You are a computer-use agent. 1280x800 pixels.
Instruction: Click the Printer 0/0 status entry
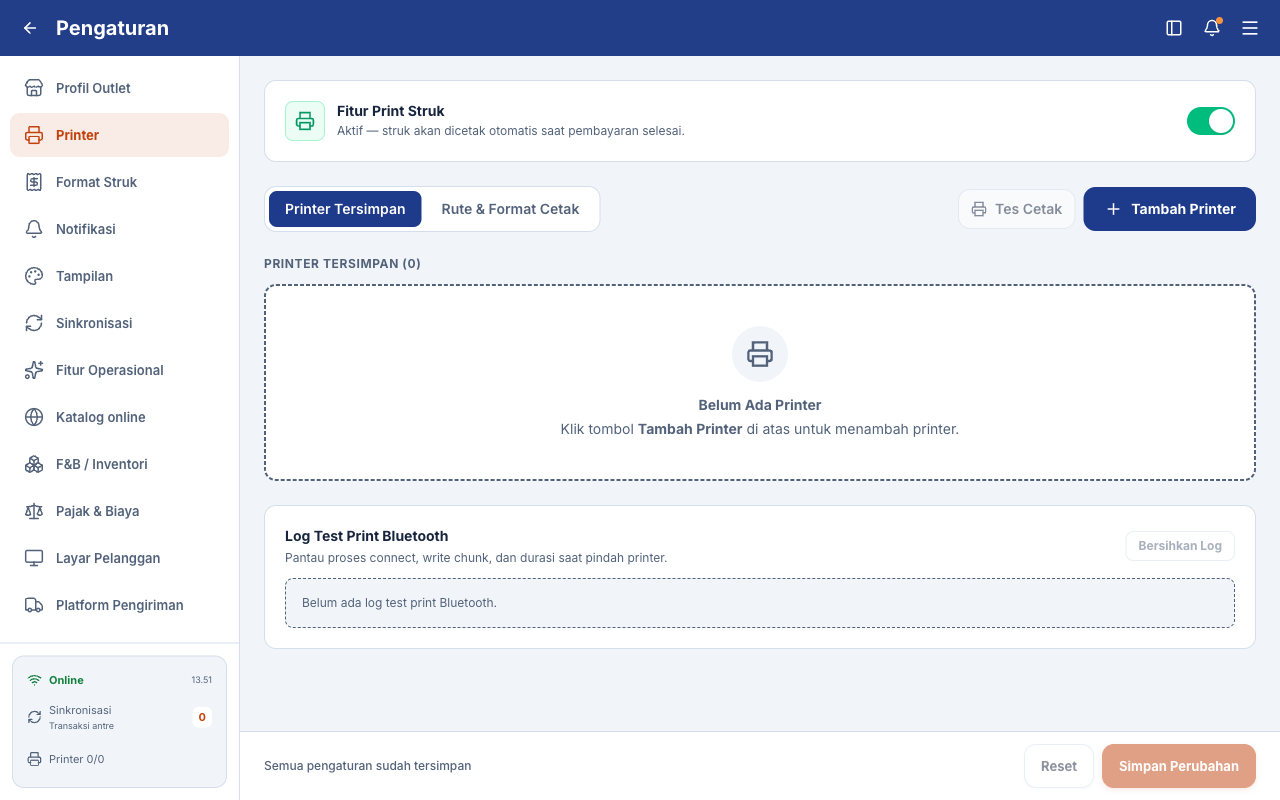[x=66, y=759]
